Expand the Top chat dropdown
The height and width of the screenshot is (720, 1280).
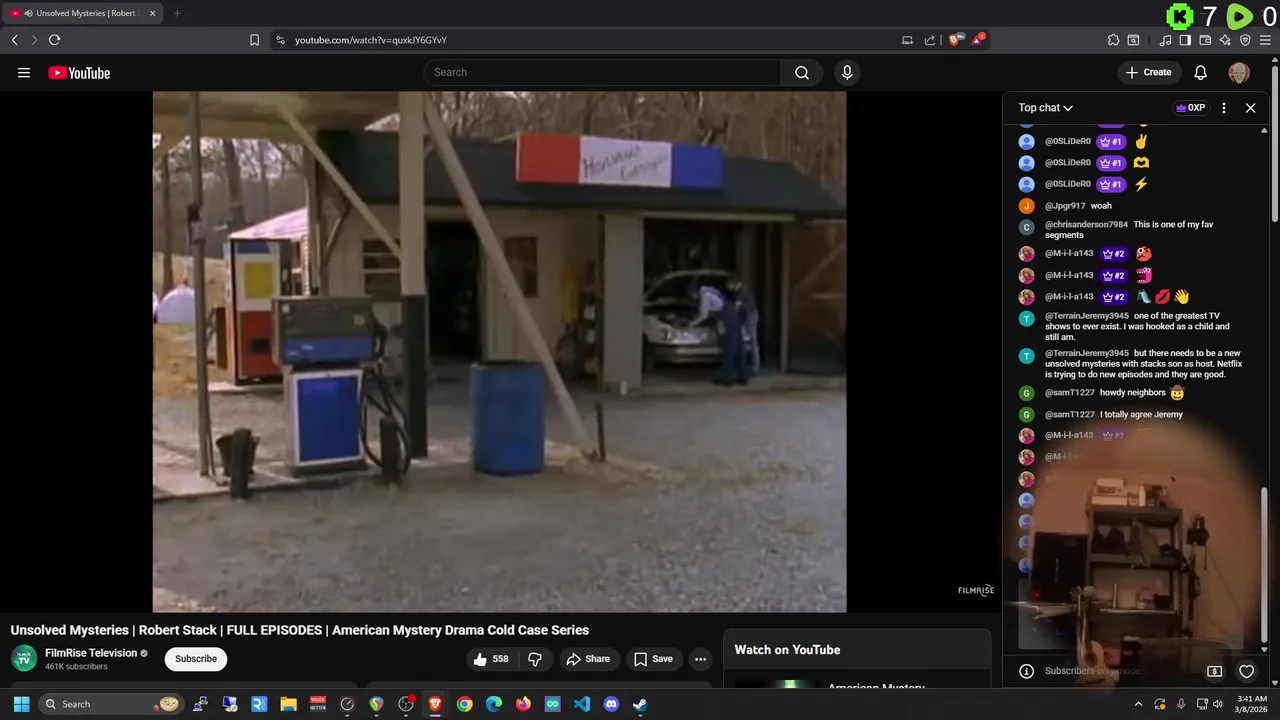click(1046, 108)
